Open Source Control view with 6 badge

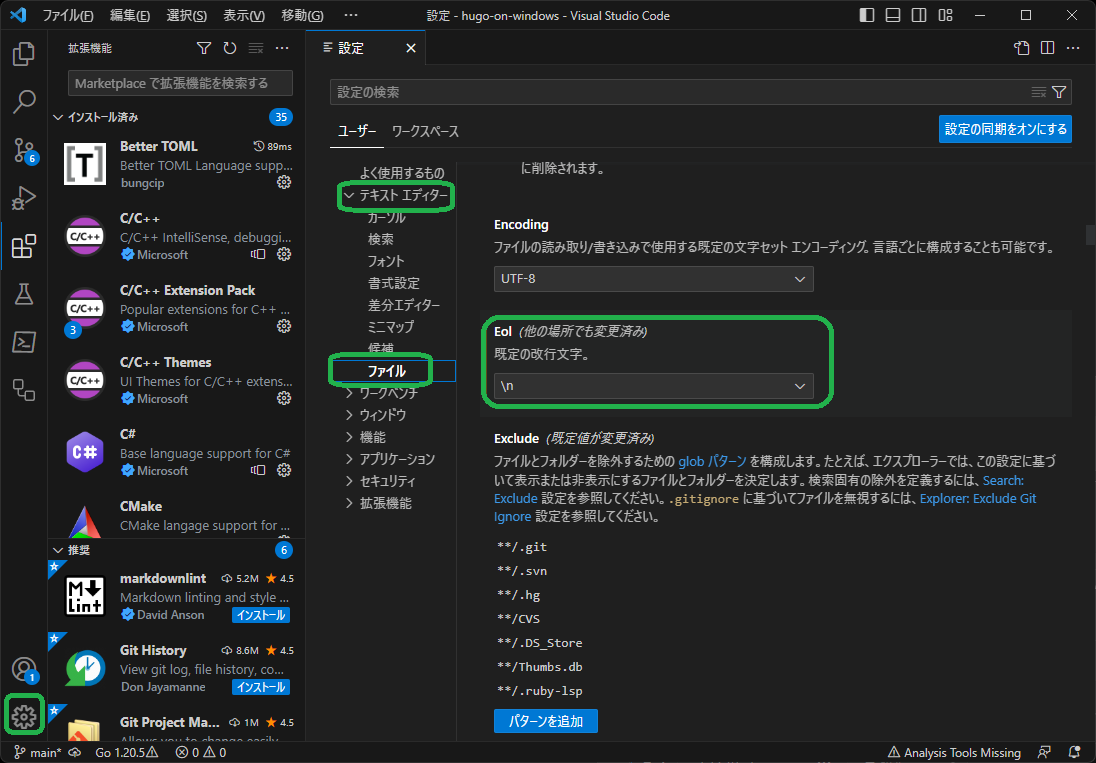pyautogui.click(x=24, y=150)
